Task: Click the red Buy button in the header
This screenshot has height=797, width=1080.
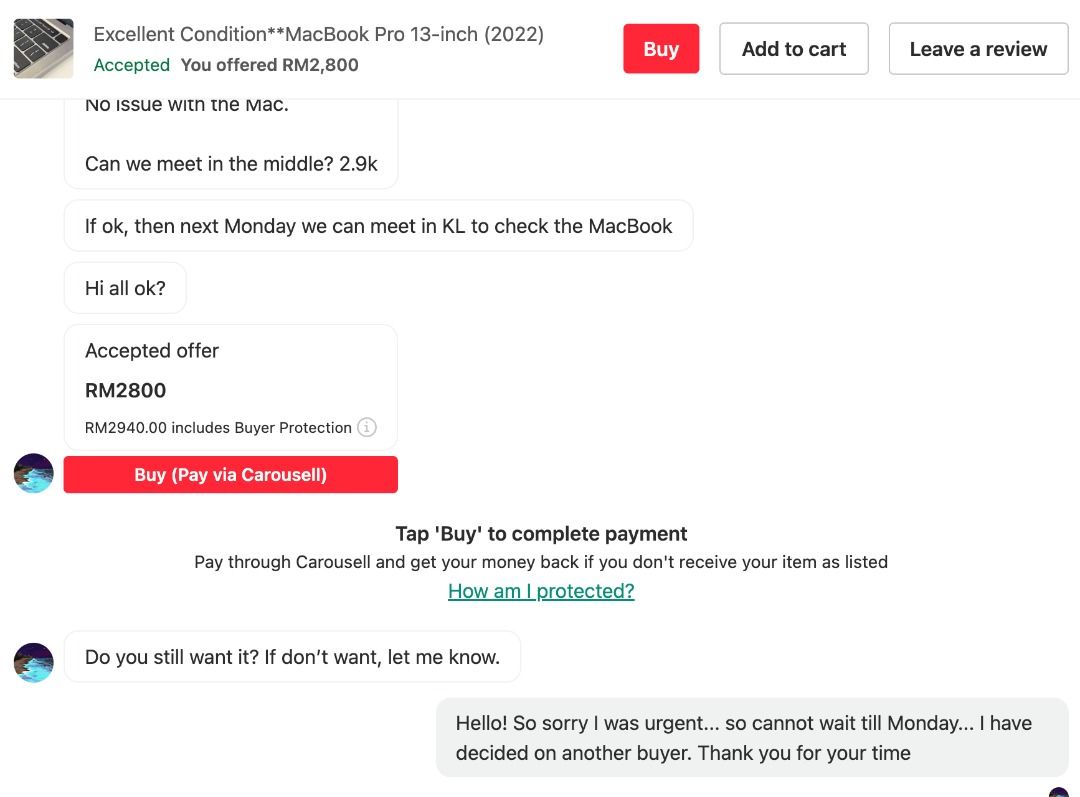Action: point(661,49)
